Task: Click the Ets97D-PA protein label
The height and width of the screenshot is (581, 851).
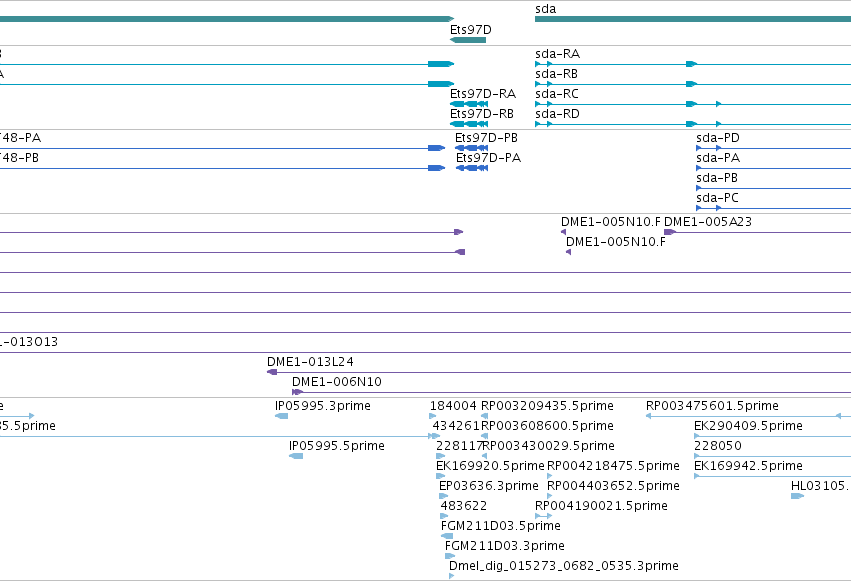Action: click(x=488, y=158)
